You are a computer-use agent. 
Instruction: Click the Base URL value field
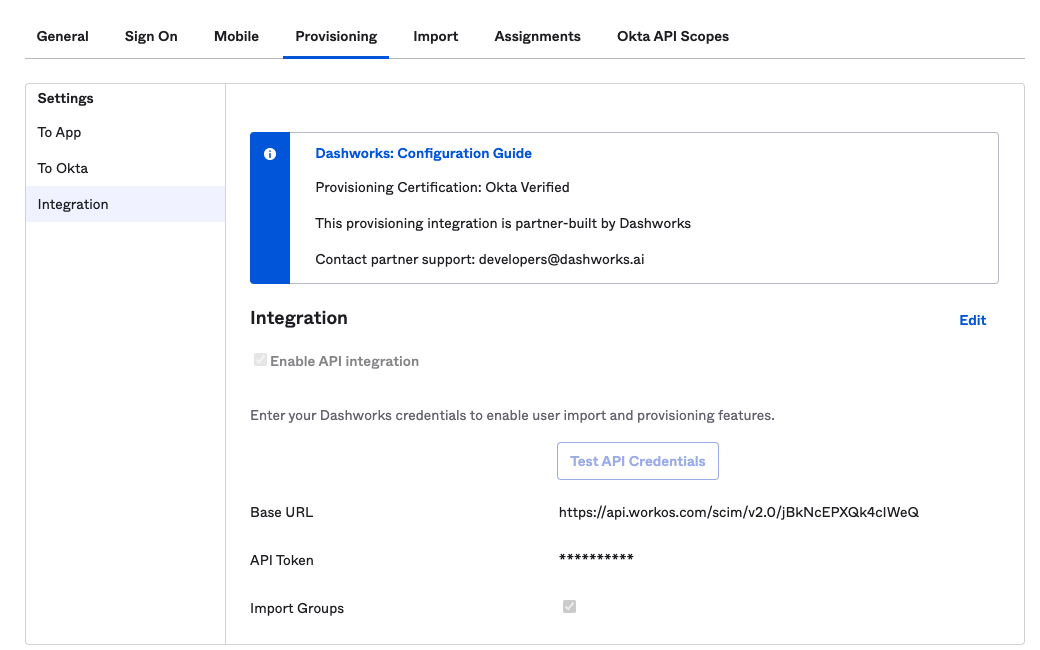738,512
